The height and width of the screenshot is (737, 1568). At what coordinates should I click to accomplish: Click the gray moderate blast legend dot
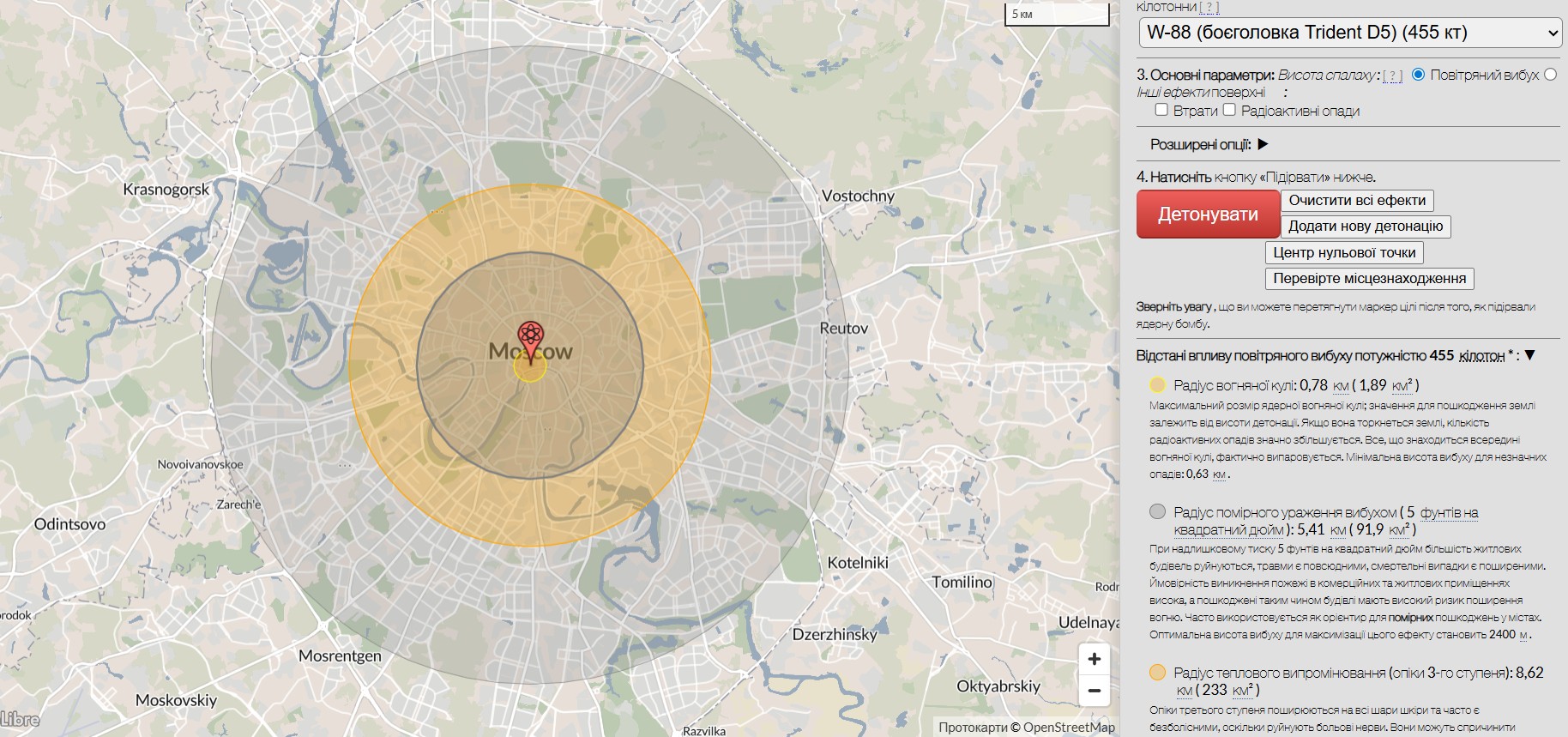[1157, 512]
